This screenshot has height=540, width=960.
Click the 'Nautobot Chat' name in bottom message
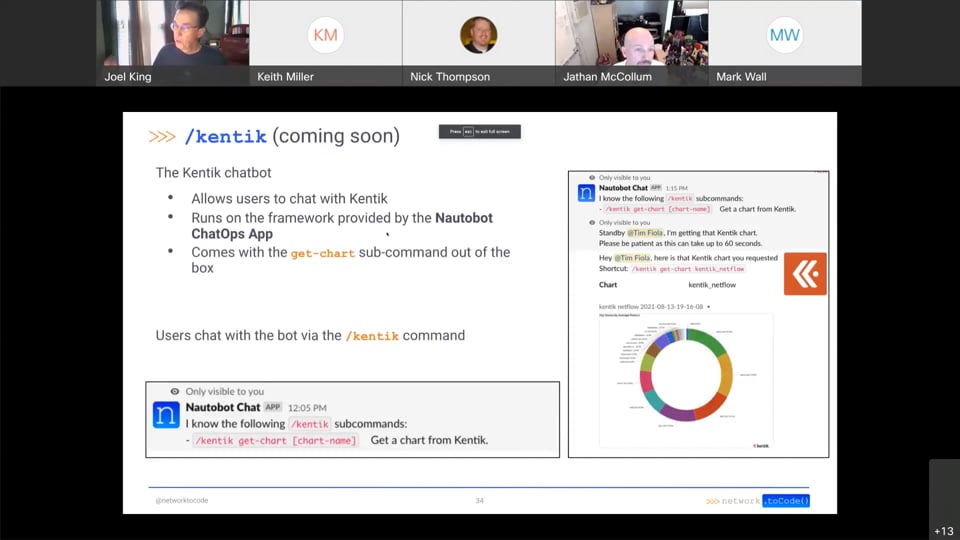(223, 407)
